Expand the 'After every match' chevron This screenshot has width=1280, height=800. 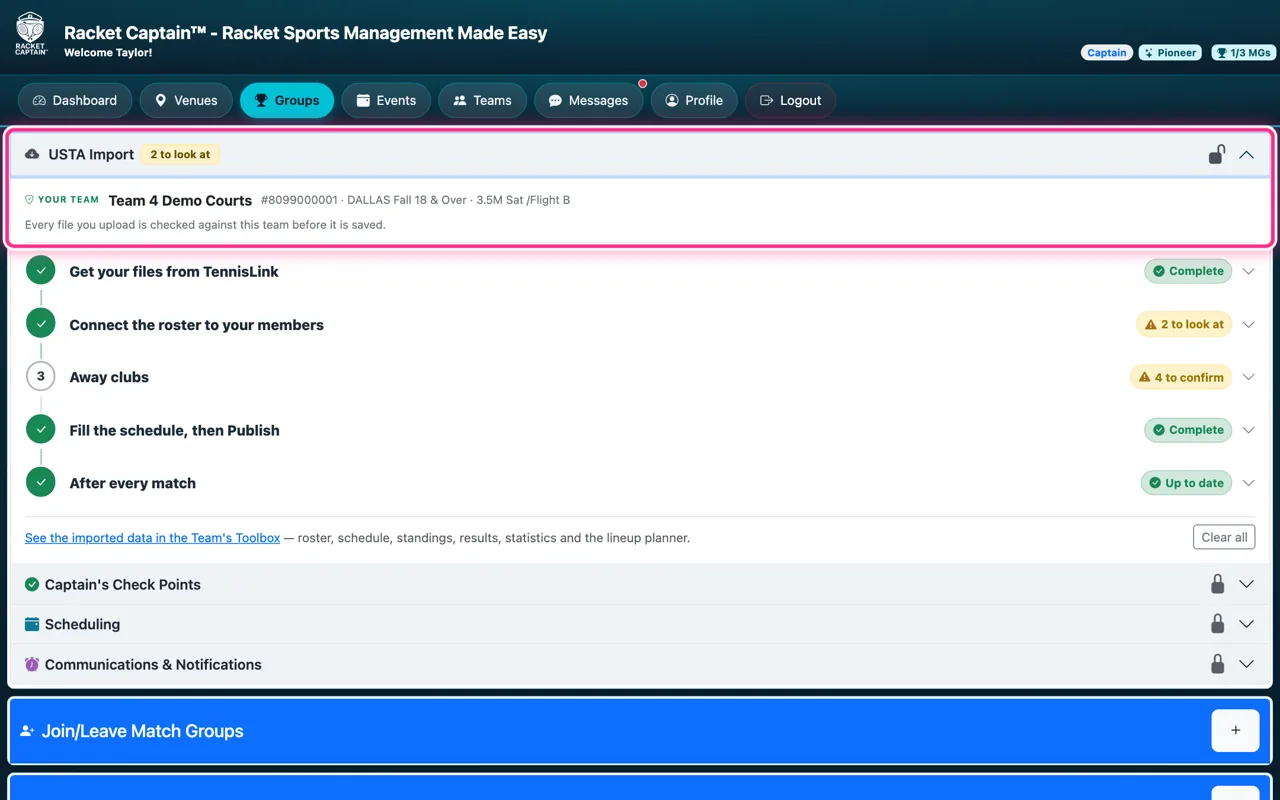(1248, 483)
